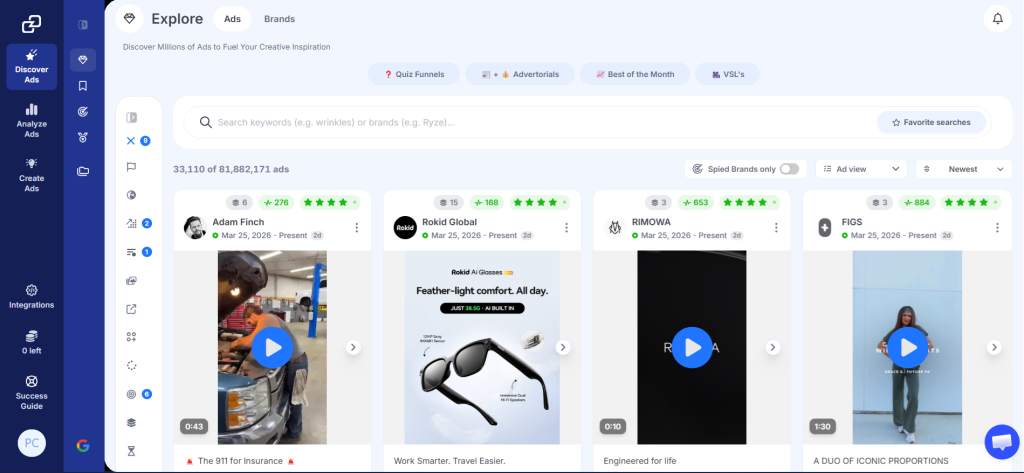Viewport: 1024px width, 473px height.
Task: Select Best of the Month preset
Action: (x=635, y=74)
